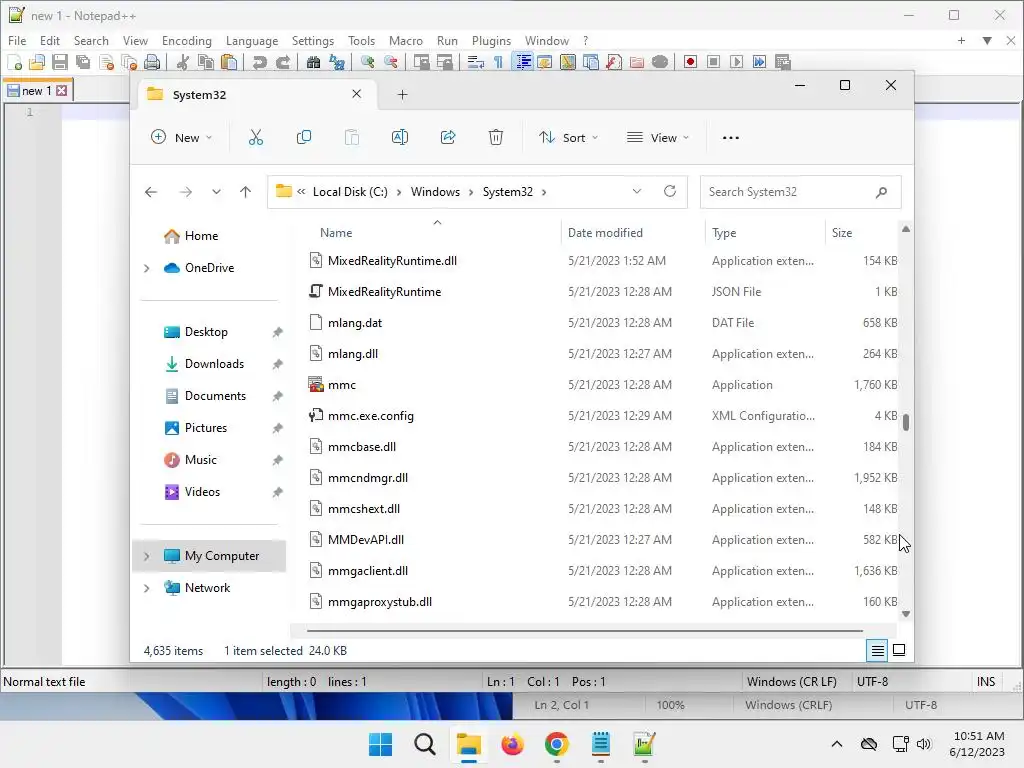Add new Explorer tab with plus
The image size is (1024, 768).
click(402, 95)
